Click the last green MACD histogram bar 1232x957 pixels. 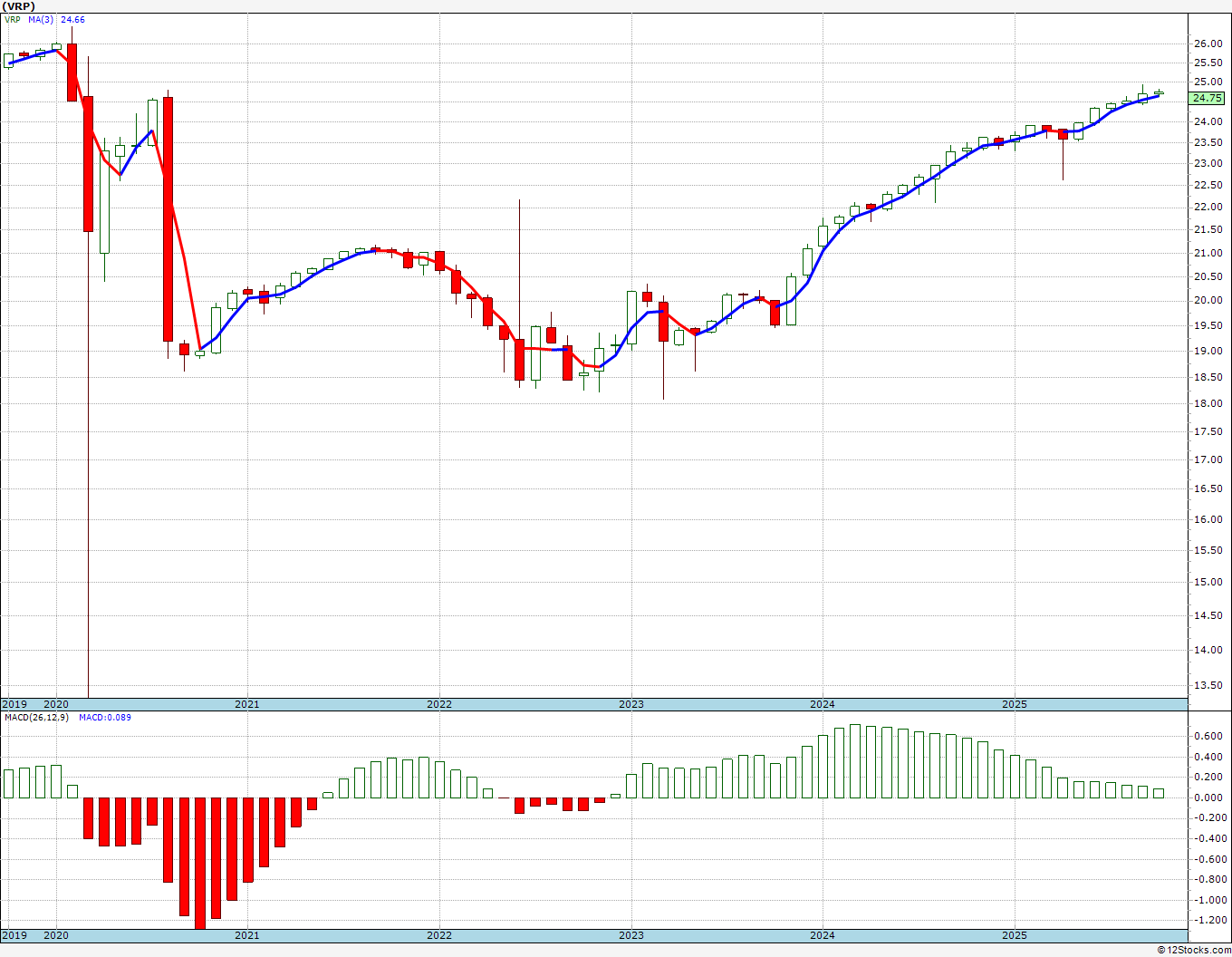[1159, 793]
